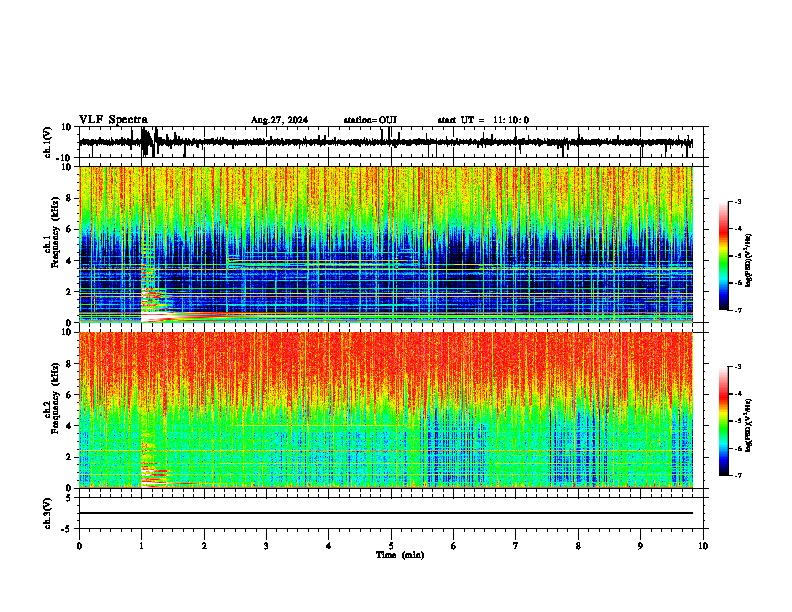Click the ch.1 color scale 'log(PSD)' unit label
The height and width of the screenshot is (612, 792).
point(748,260)
